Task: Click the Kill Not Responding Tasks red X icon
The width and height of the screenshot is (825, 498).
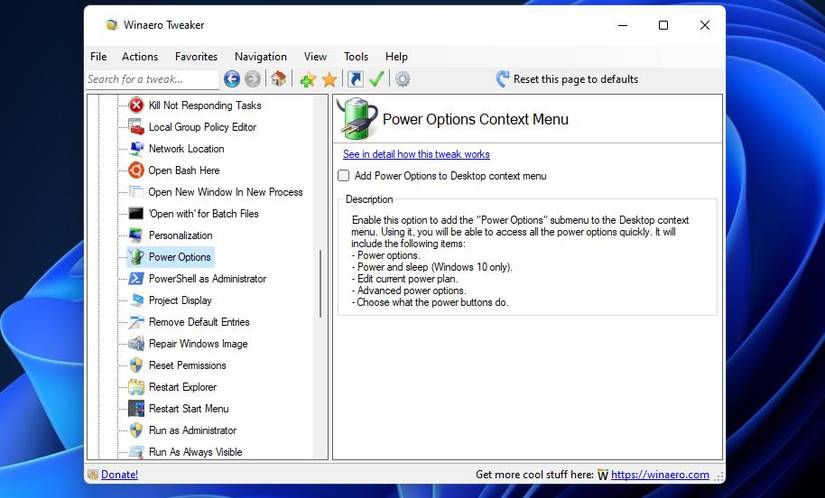Action: click(x=136, y=105)
